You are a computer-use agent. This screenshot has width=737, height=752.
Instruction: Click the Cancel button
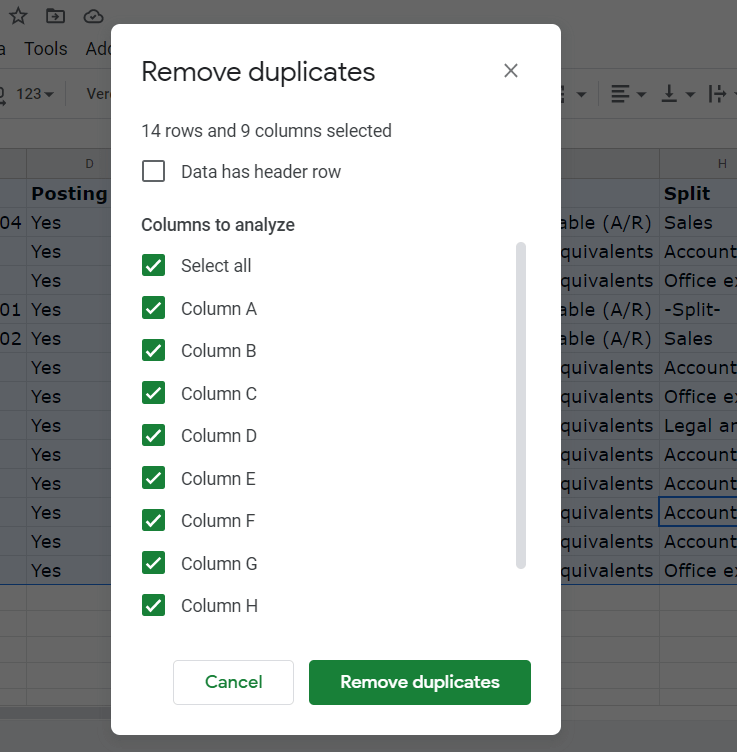234,682
